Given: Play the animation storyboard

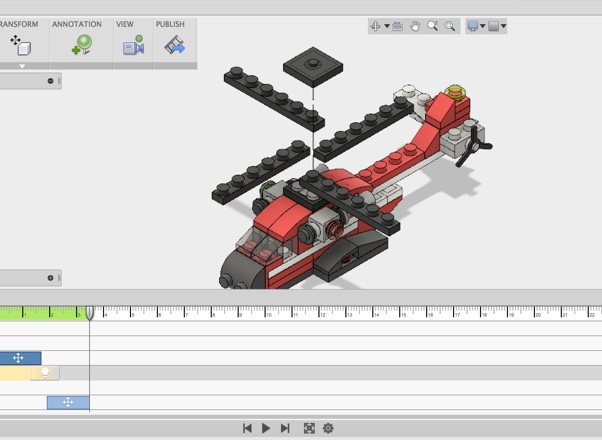Looking at the screenshot, I should pyautogui.click(x=266, y=428).
